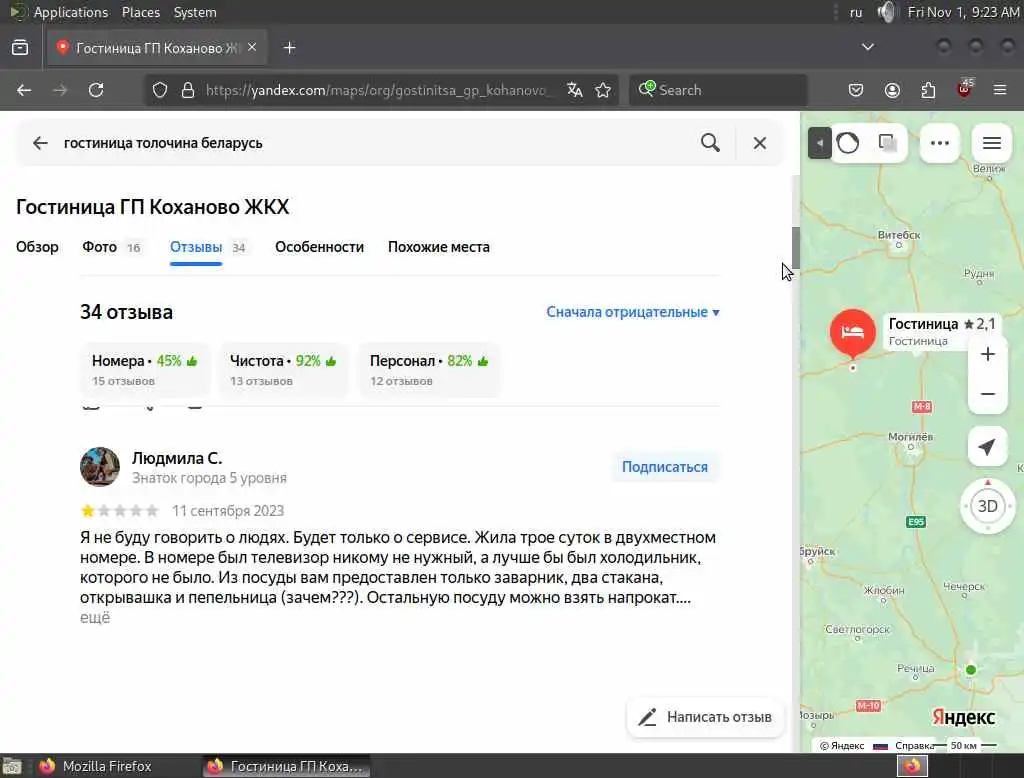Clear the search query with X
Screen dimensions: 1024x778
pyautogui.click(x=760, y=143)
